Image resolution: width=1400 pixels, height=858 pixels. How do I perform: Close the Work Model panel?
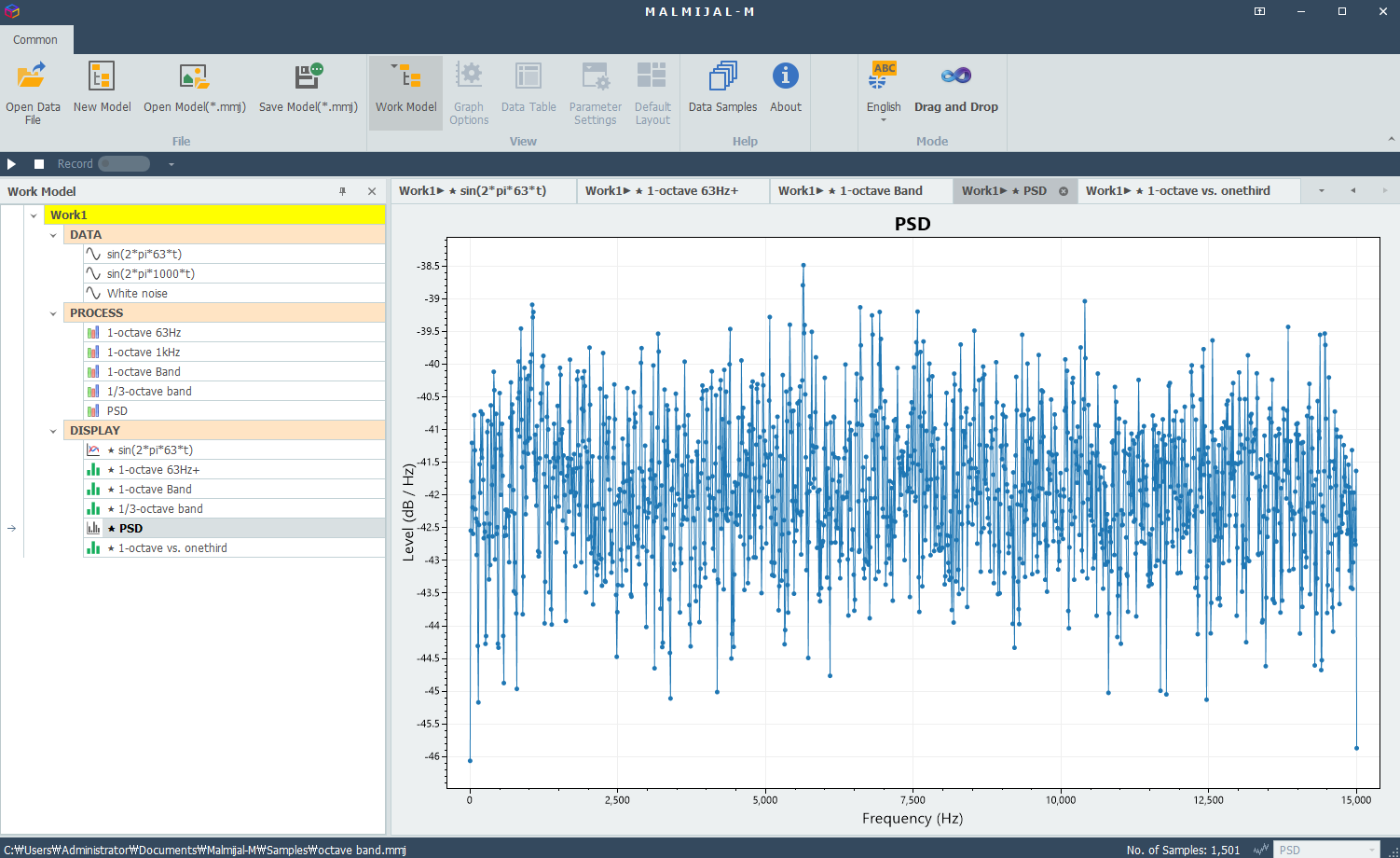pos(372,191)
